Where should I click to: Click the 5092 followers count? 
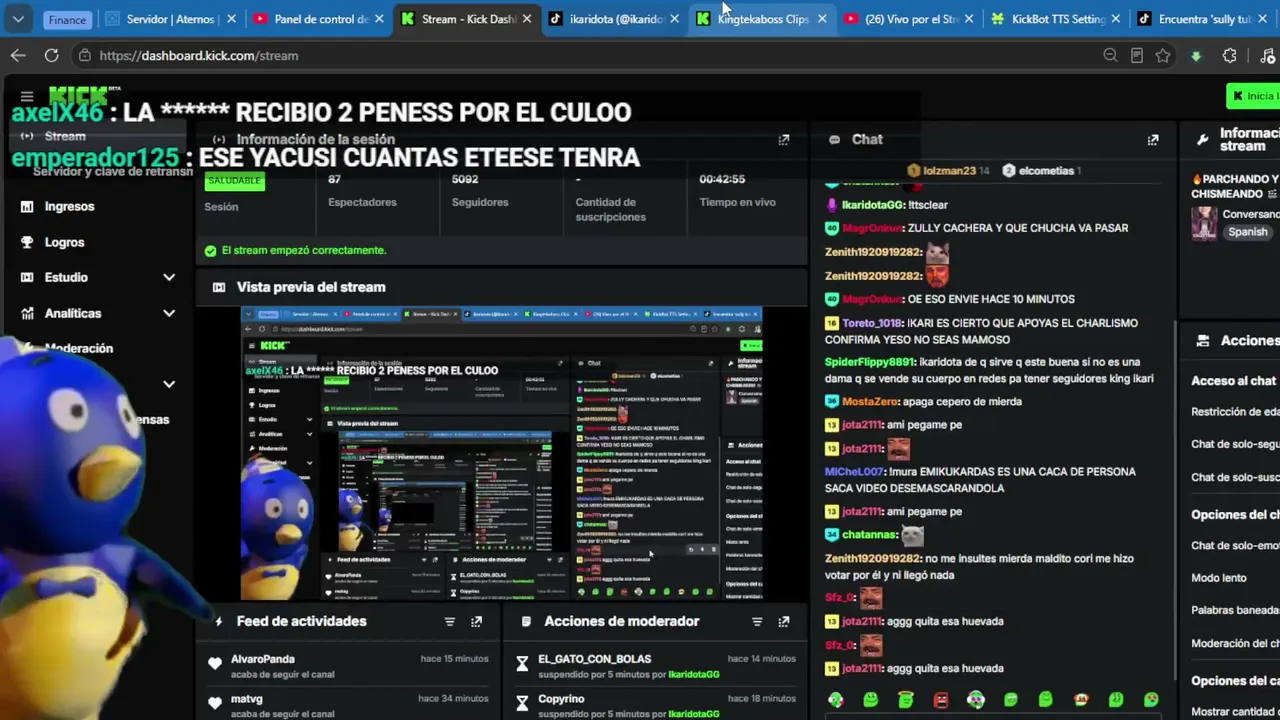tap(465, 179)
